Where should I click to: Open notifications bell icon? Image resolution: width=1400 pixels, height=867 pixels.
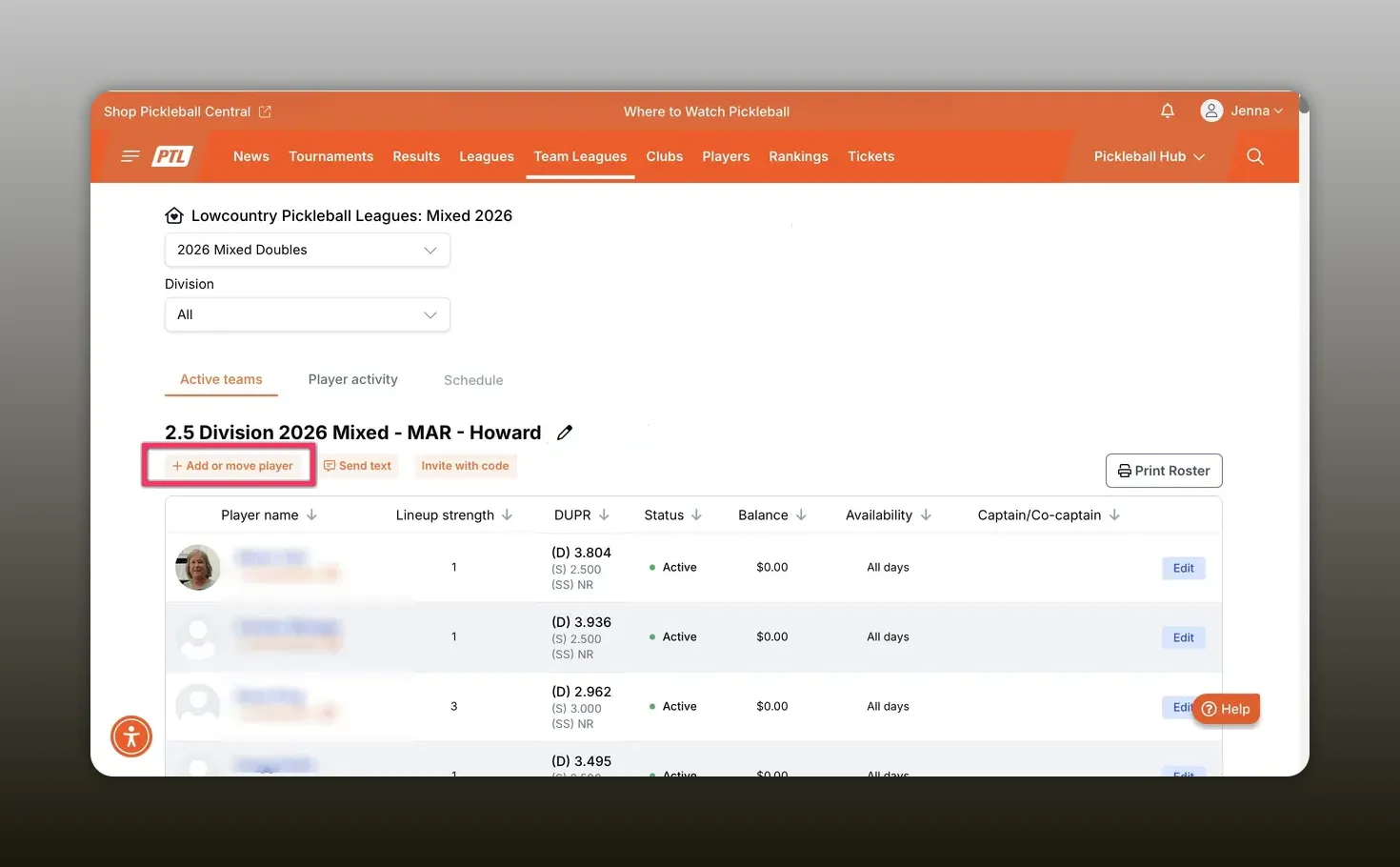click(x=1168, y=111)
